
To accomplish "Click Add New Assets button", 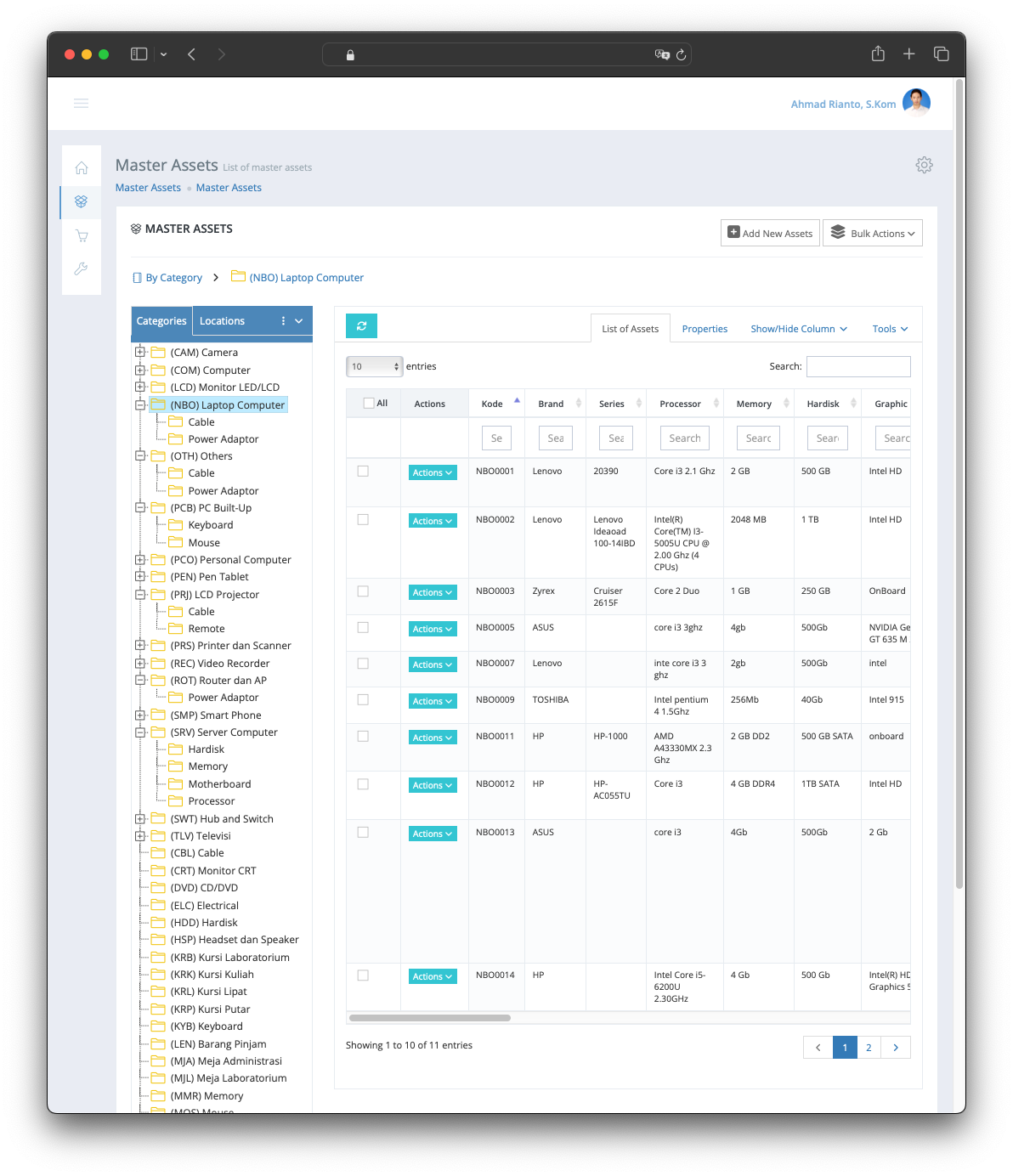I will (770, 234).
